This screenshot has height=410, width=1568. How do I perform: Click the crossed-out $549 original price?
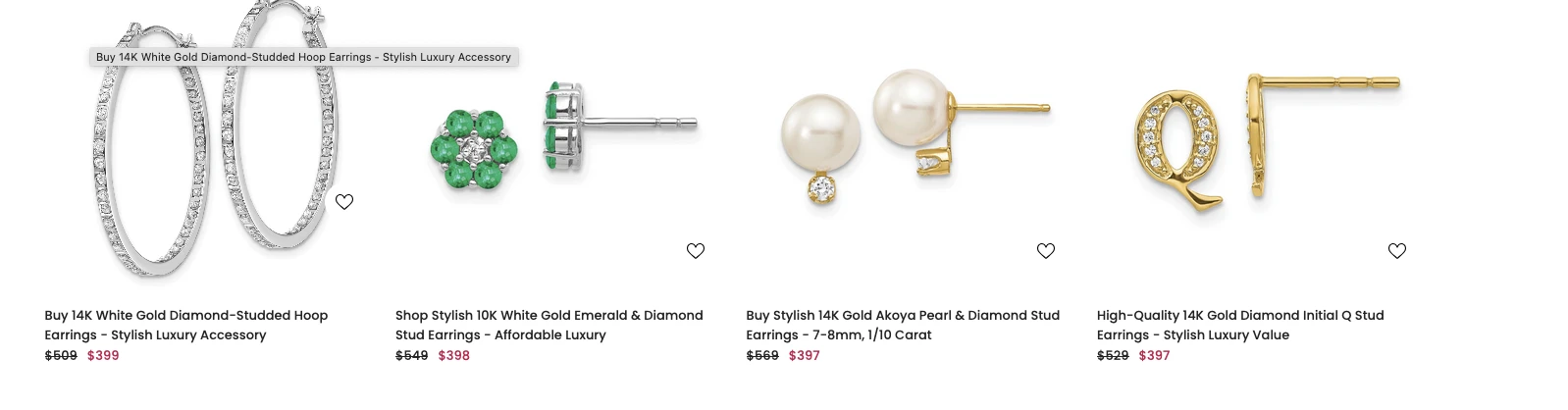pos(411,355)
